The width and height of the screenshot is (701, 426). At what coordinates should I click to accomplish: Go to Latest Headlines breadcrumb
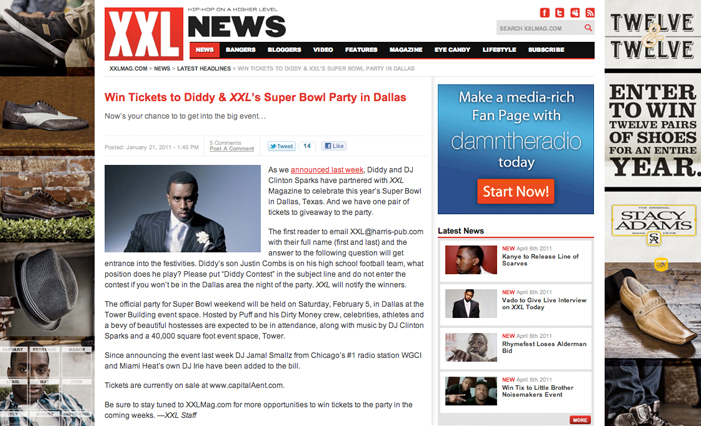[x=204, y=68]
